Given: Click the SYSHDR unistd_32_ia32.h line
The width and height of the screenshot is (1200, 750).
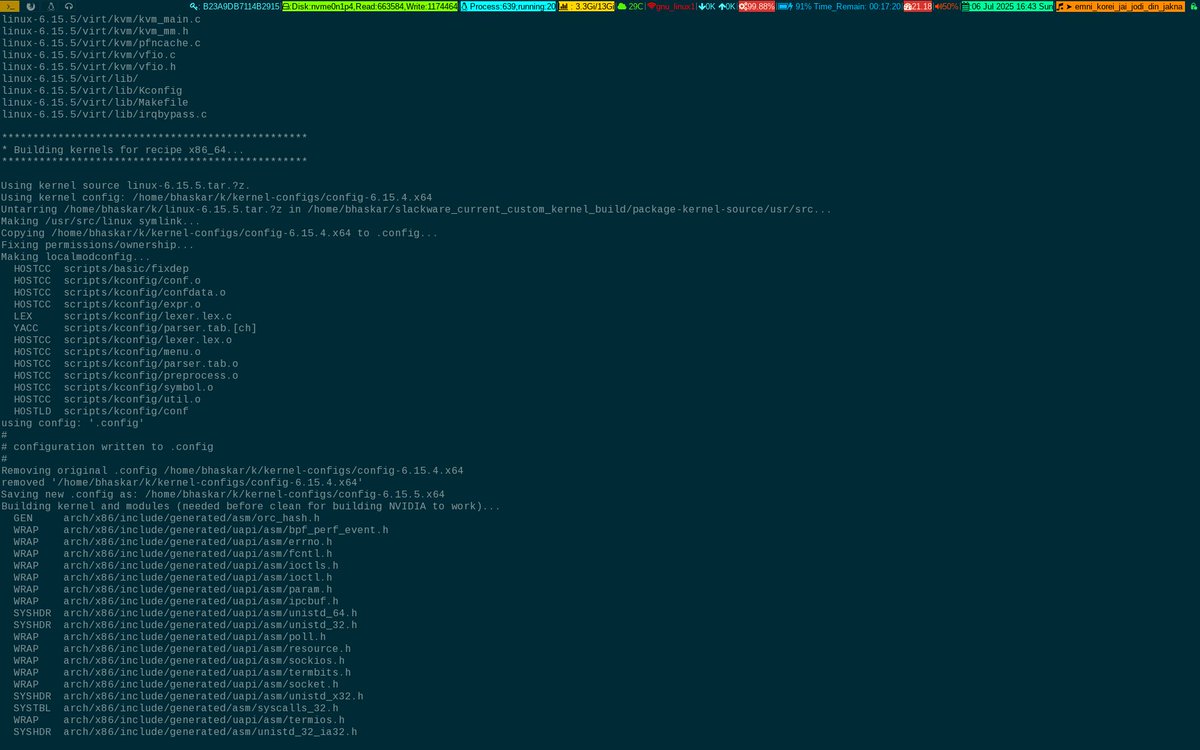Looking at the screenshot, I should pos(185,732).
